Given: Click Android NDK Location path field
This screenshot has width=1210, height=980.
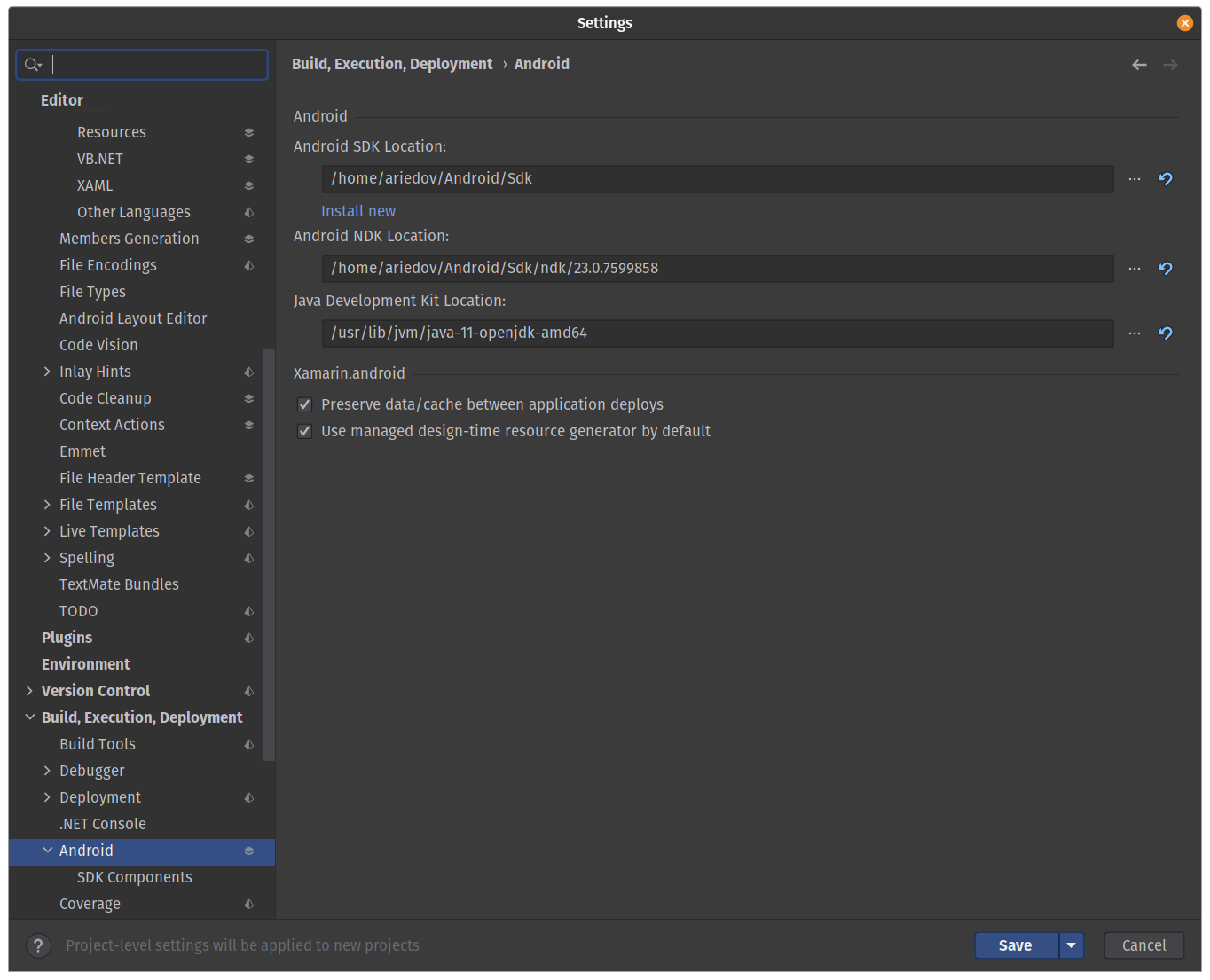Looking at the screenshot, I should pyautogui.click(x=718, y=269).
